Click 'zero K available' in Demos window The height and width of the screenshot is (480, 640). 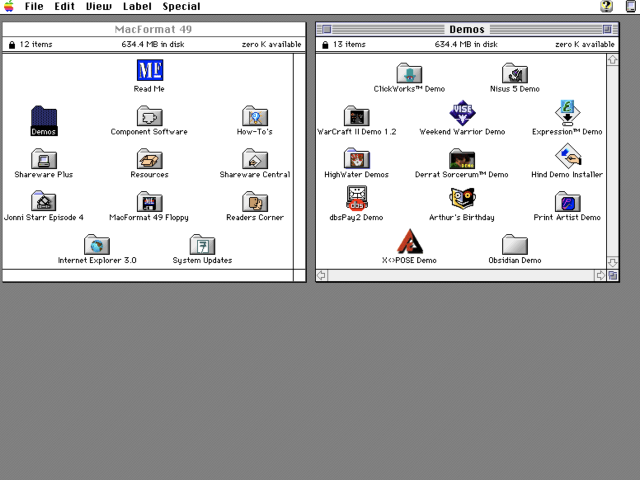point(585,44)
